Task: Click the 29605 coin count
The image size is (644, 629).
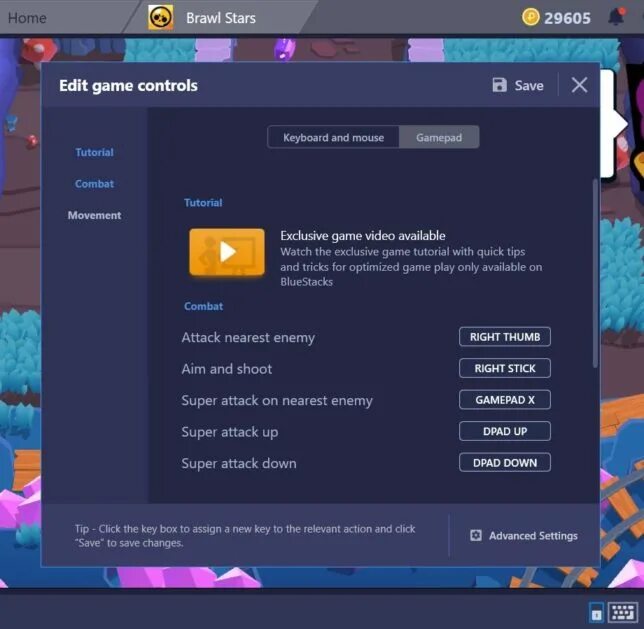Action: 567,18
